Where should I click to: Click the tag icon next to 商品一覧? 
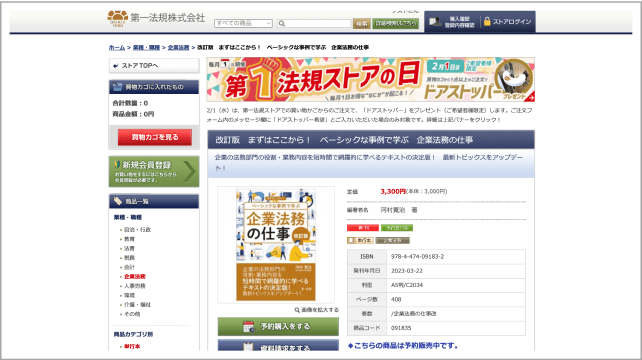point(118,201)
